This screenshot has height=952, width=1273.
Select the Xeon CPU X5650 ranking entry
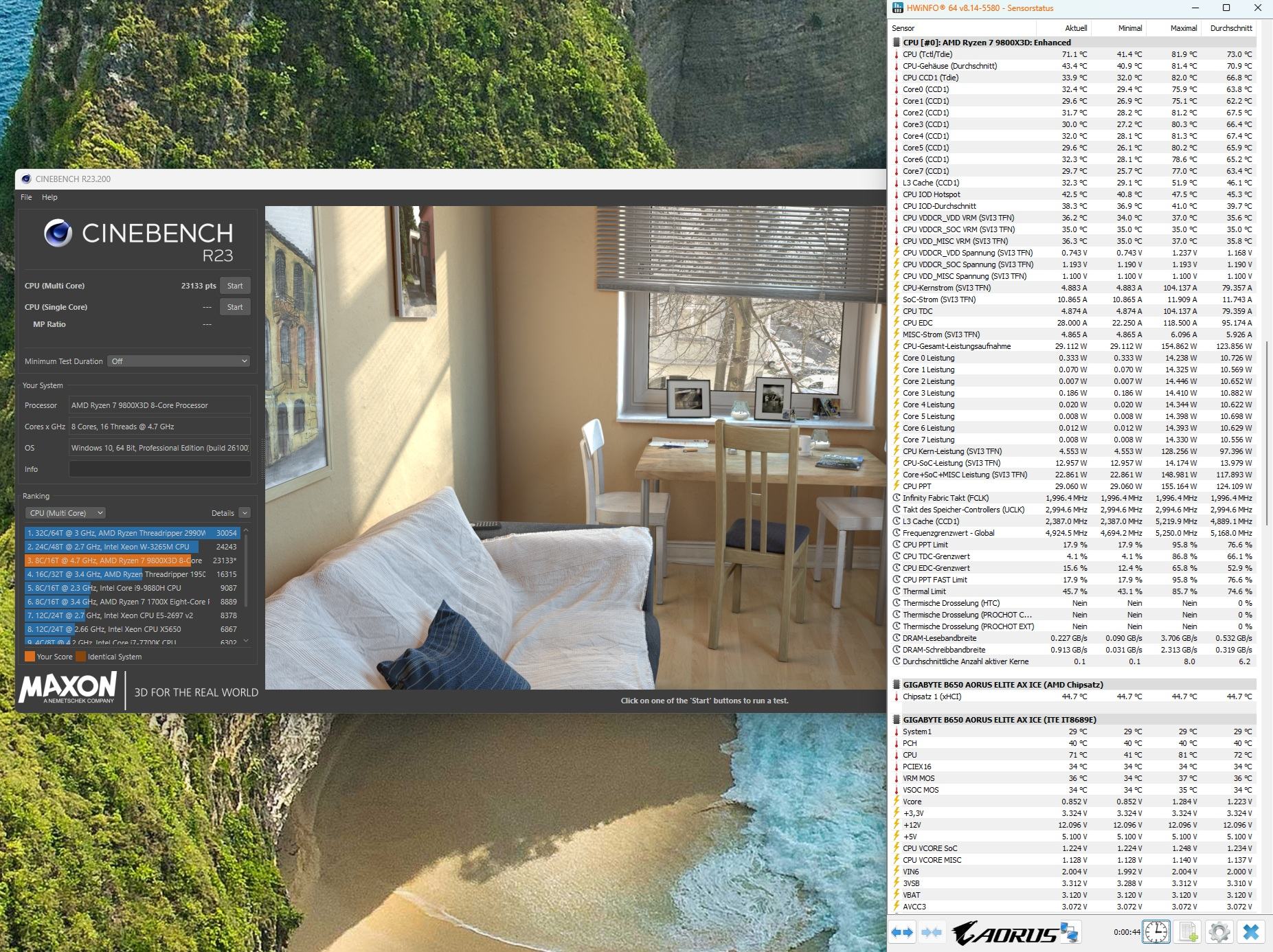132,629
